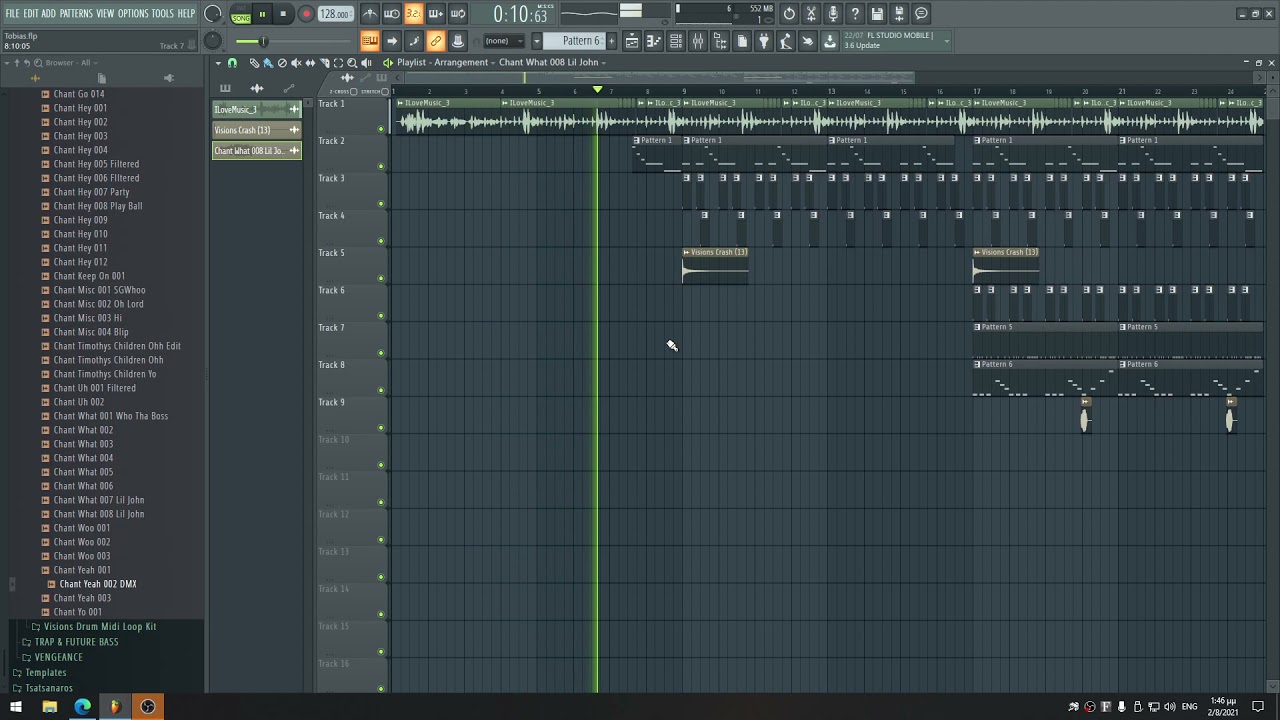Open the piano roll icon

coord(653,41)
